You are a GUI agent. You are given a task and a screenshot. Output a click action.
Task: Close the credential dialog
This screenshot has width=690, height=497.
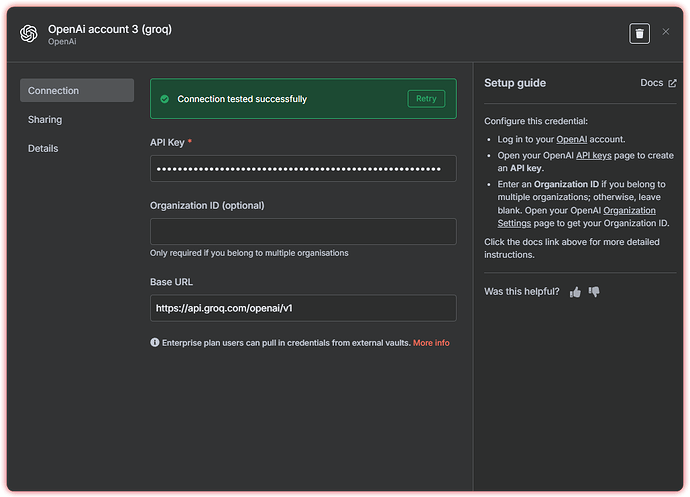pos(665,32)
